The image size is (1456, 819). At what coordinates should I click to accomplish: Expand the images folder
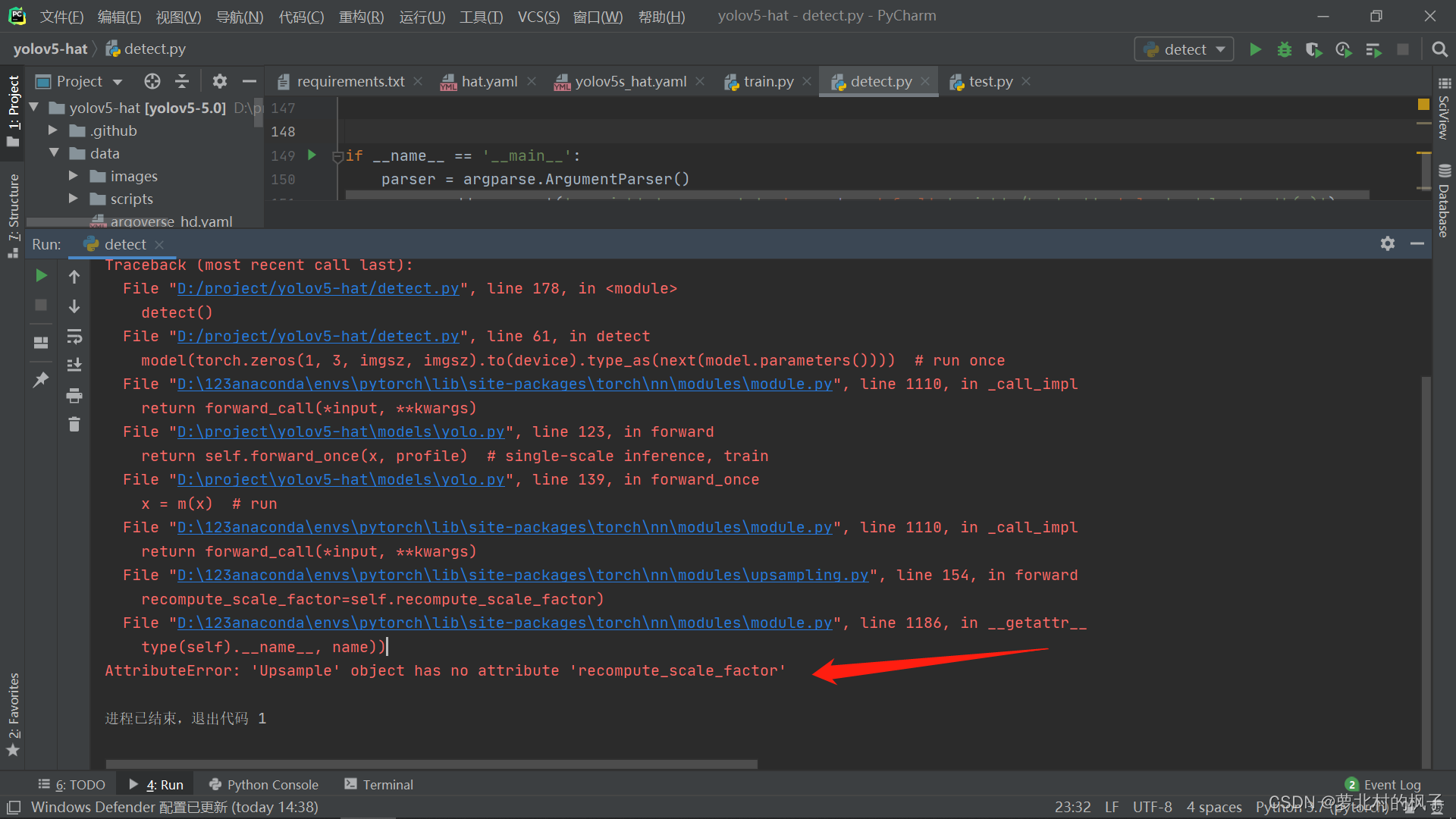coord(74,176)
